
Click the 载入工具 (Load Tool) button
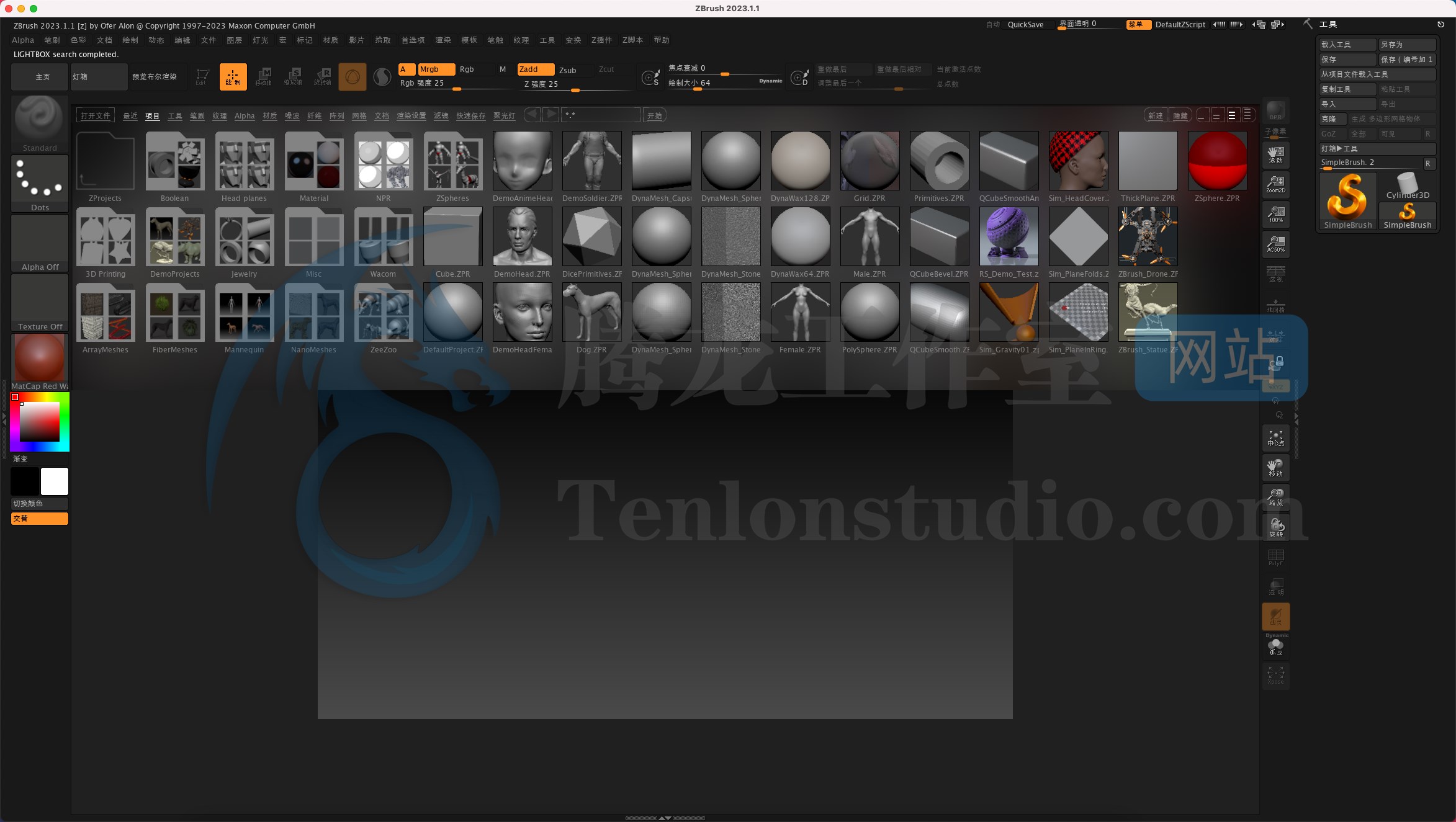pos(1347,45)
